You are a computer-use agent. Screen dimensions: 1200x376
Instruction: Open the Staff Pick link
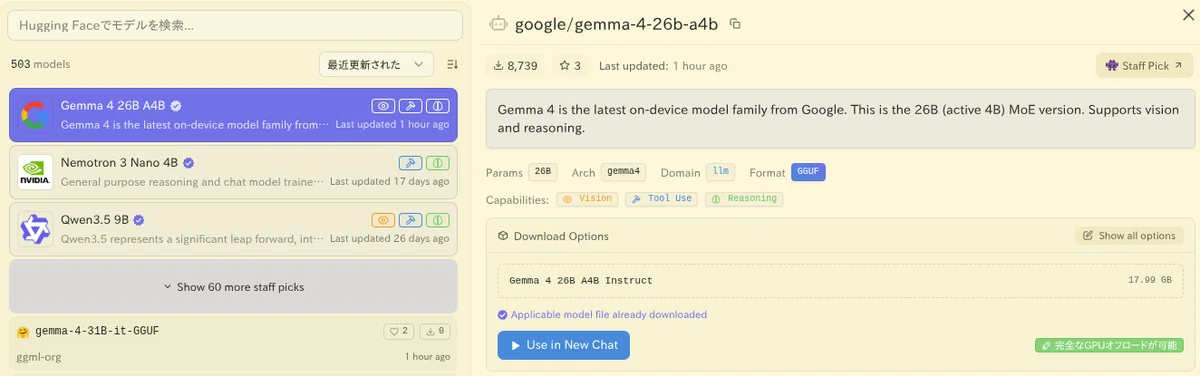(x=1144, y=66)
